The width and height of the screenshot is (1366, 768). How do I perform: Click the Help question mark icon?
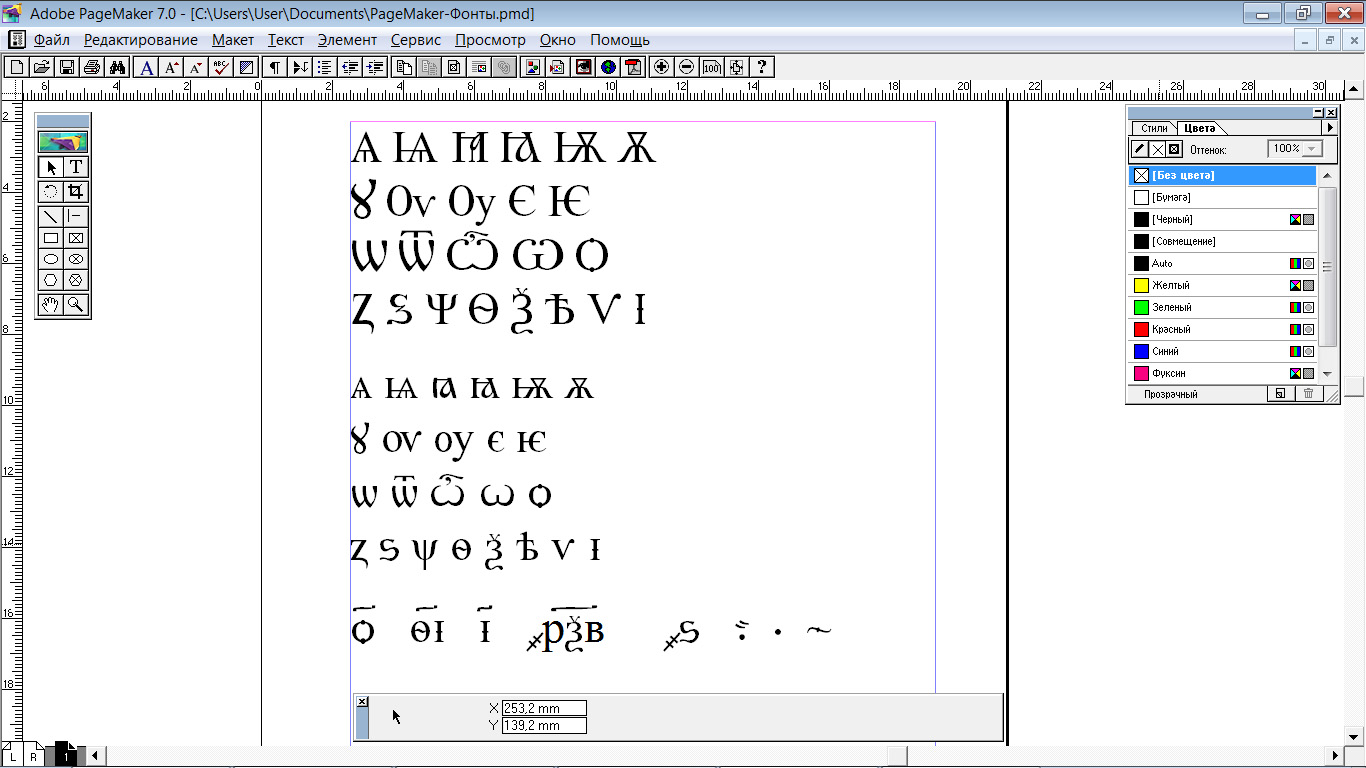[x=762, y=67]
